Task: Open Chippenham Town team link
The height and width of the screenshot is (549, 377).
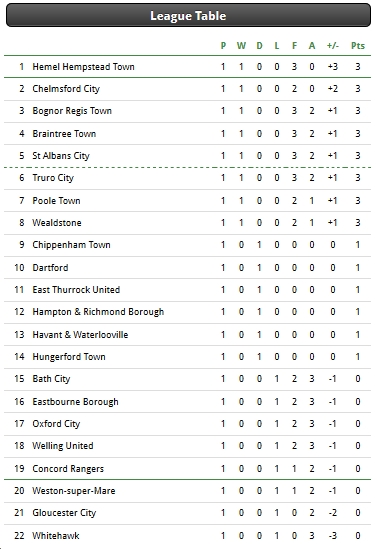Action: coord(71,245)
